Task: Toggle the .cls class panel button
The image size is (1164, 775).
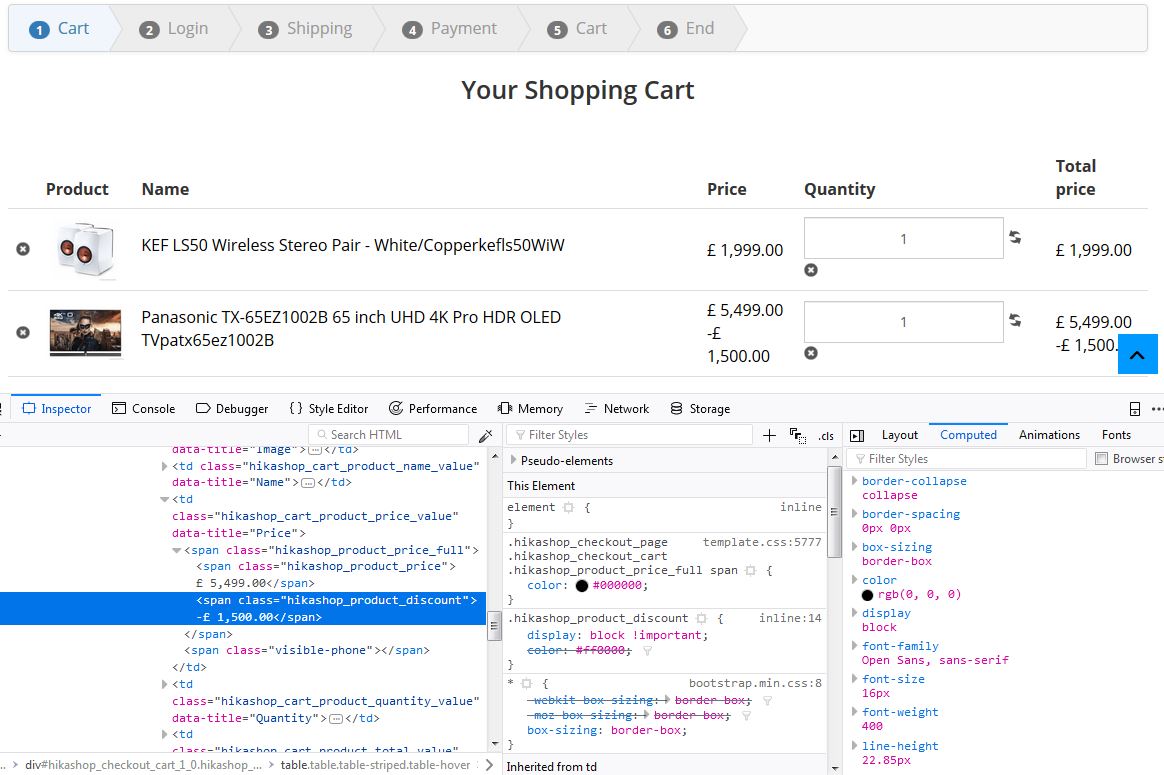Action: [826, 435]
